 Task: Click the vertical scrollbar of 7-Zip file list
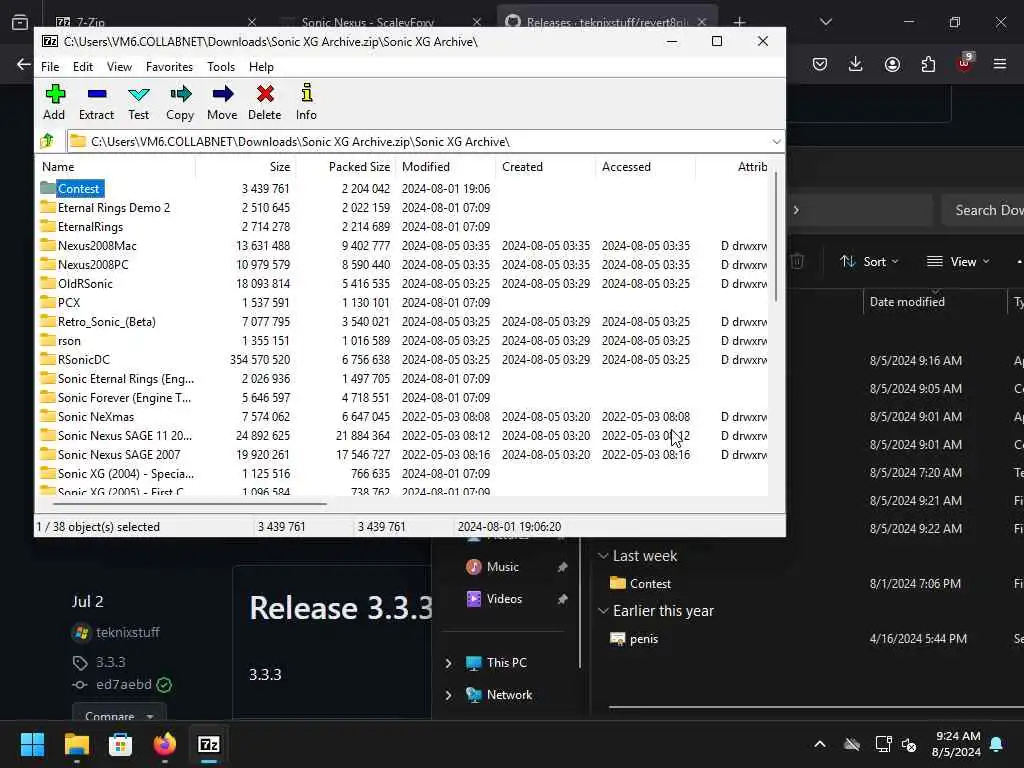click(776, 236)
